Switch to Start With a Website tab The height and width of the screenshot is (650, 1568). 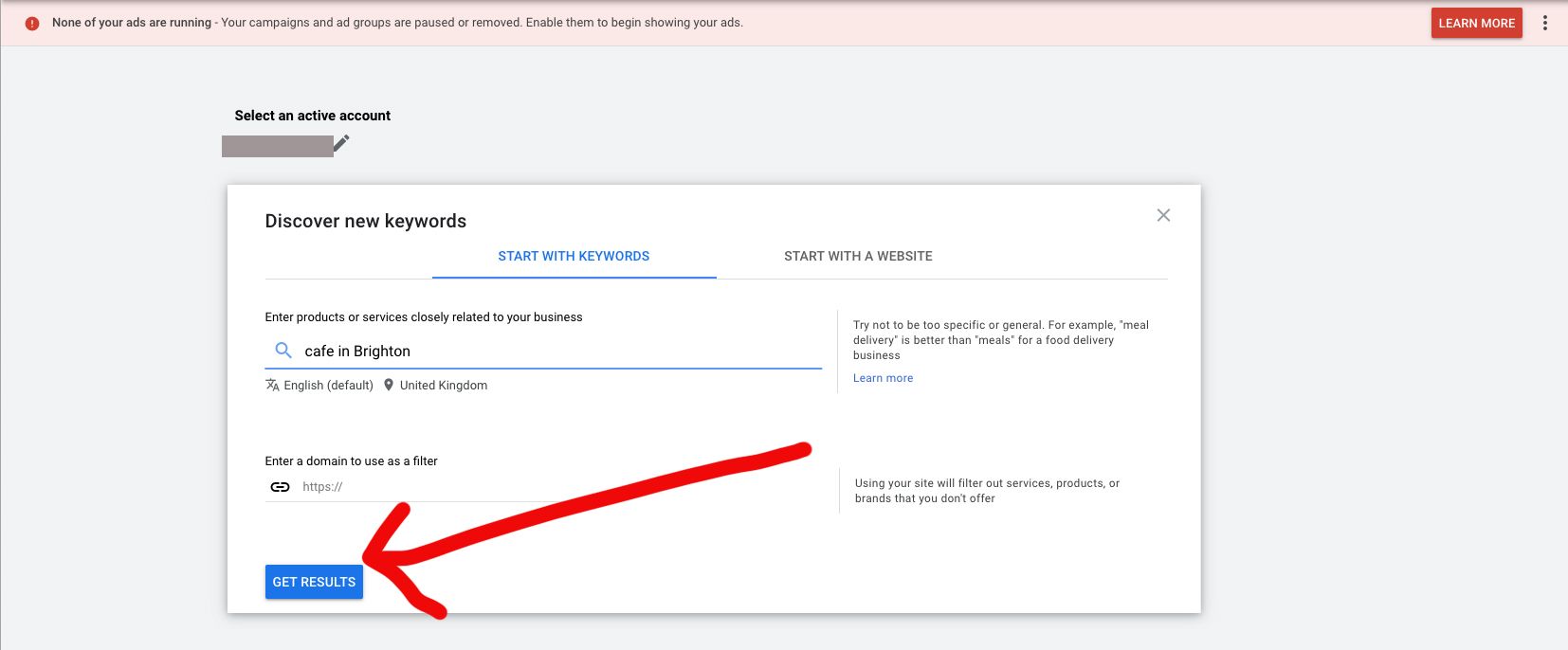[x=858, y=256]
